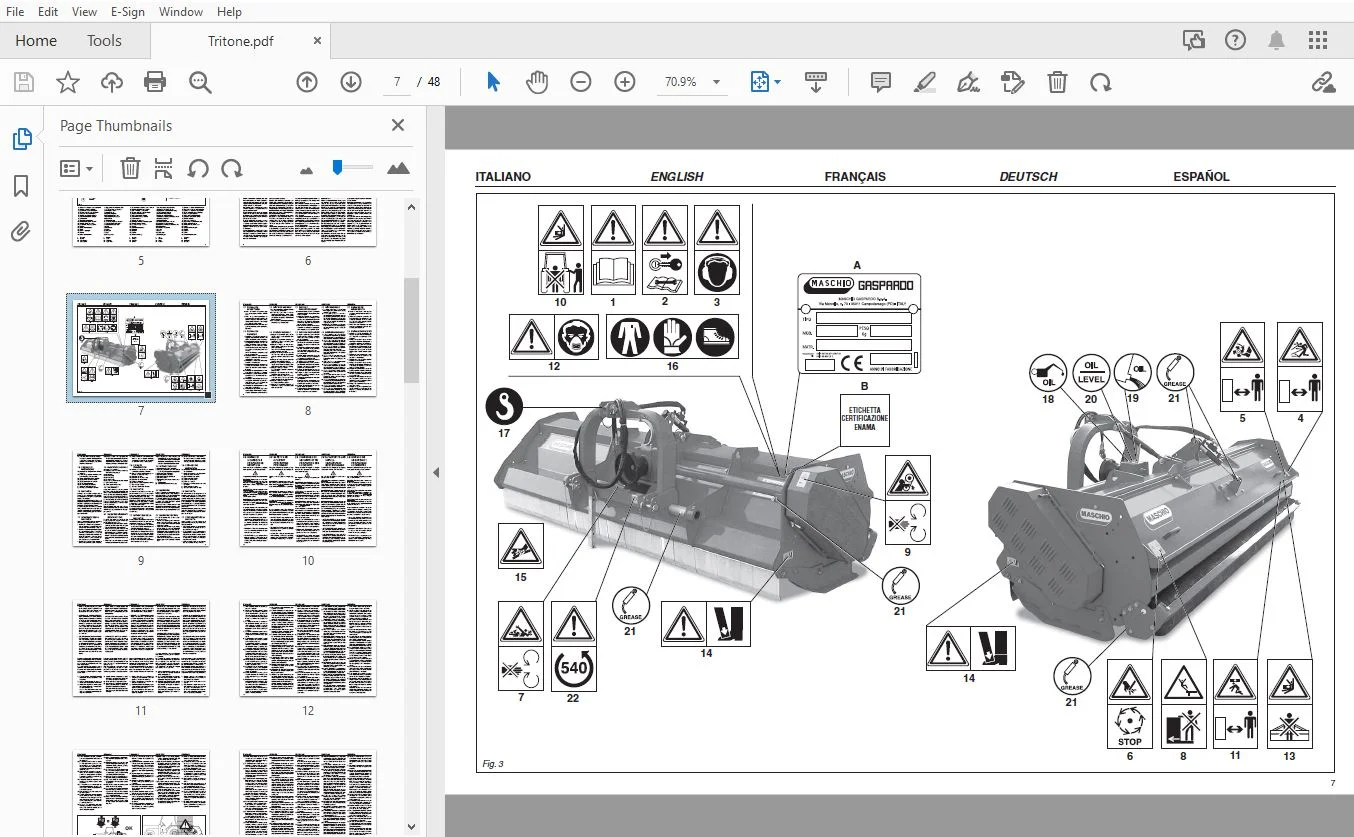The image size is (1354, 837).
Task: Click the upload to cloud icon
Action: [111, 82]
